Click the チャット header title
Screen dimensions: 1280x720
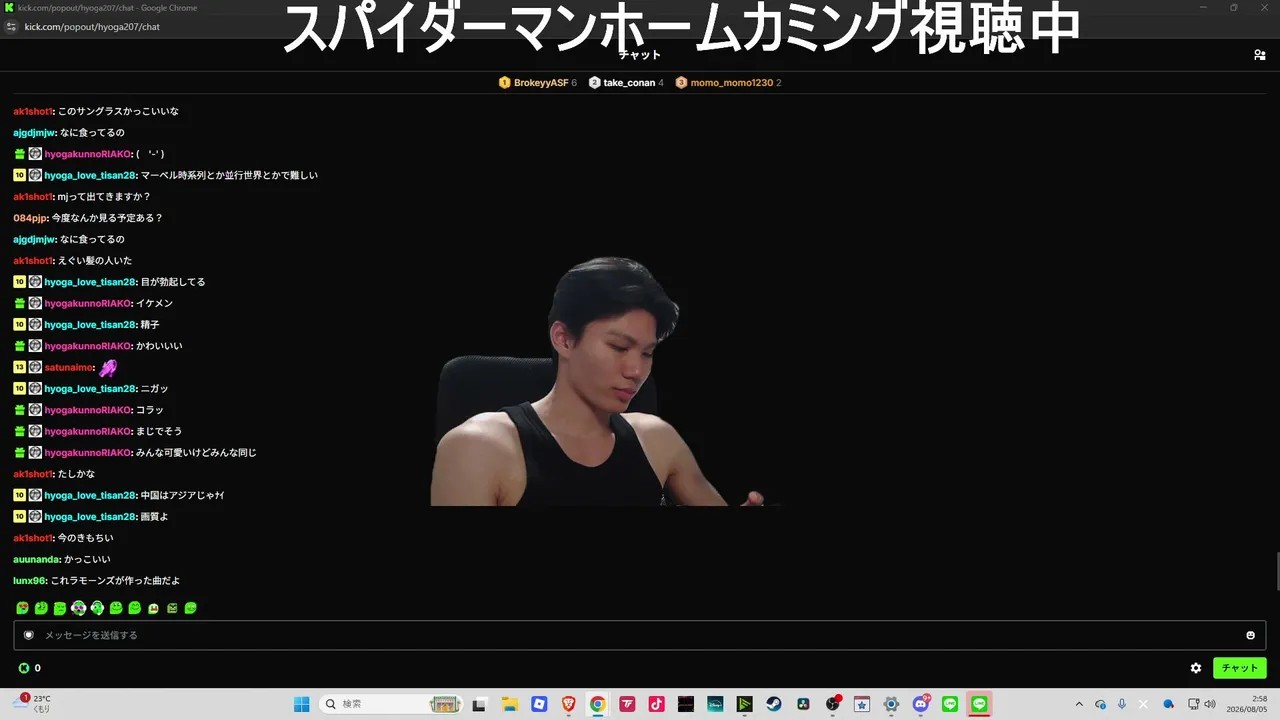[640, 55]
